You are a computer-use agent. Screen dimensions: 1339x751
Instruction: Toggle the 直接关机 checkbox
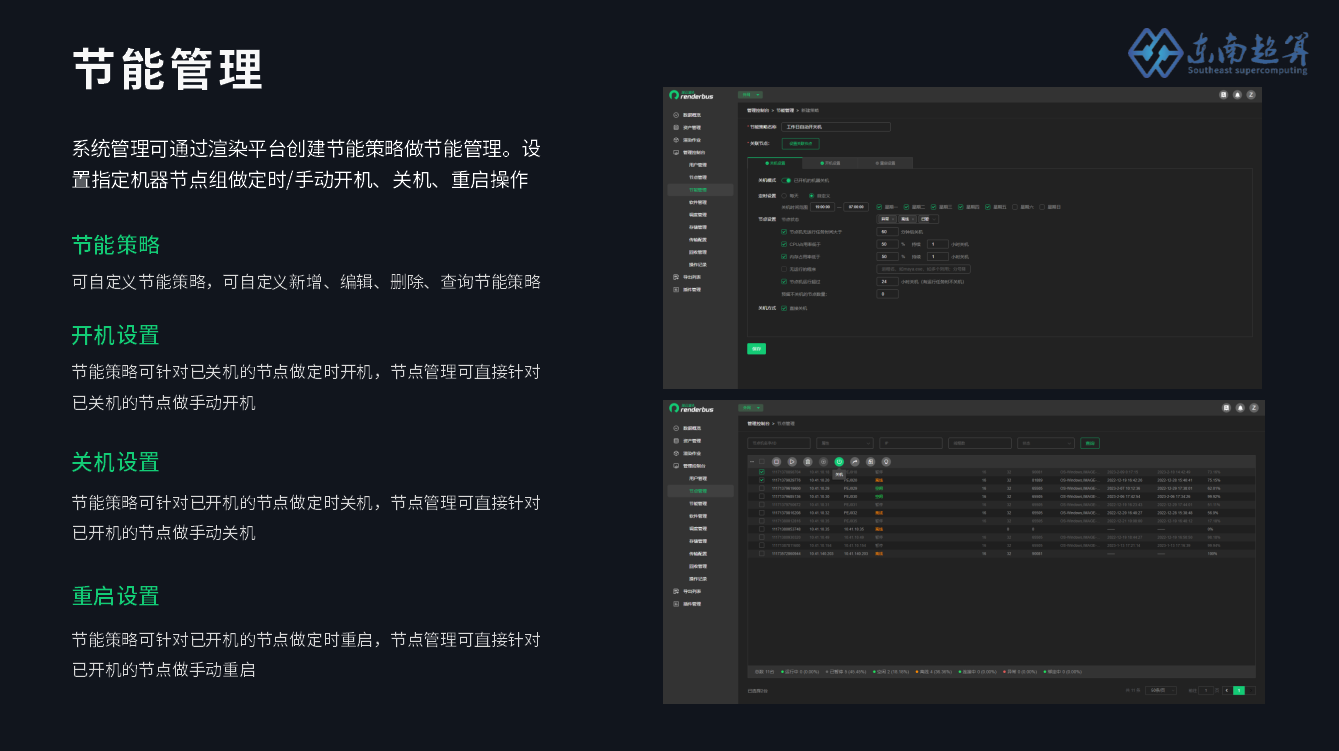784,308
